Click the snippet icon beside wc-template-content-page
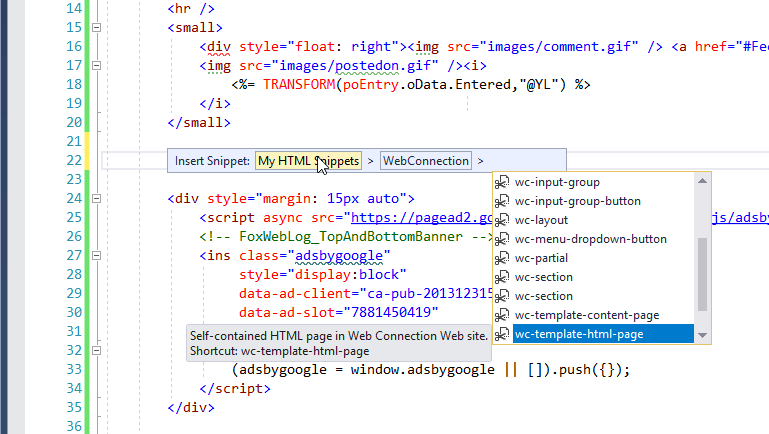The image size is (769, 434). coord(503,315)
